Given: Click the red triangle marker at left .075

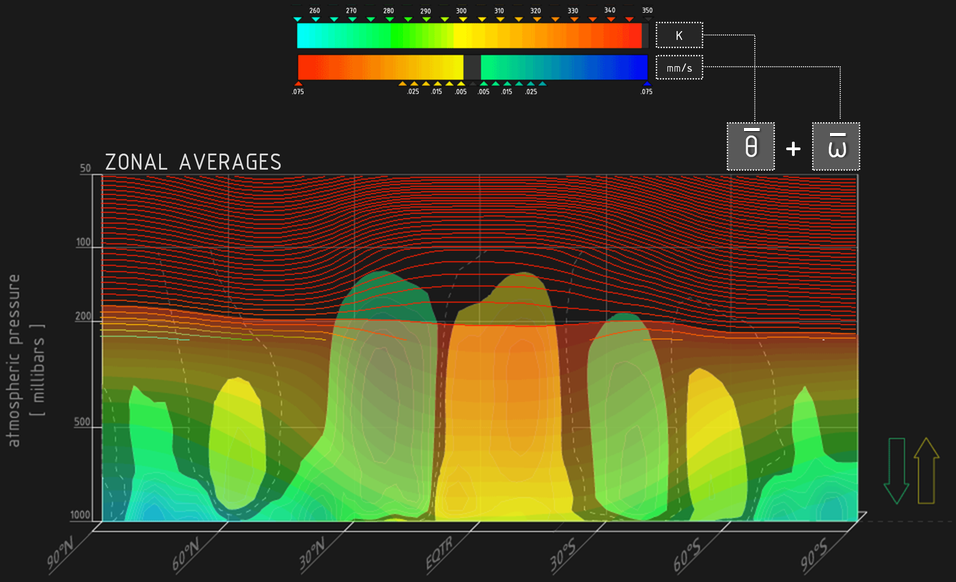Looking at the screenshot, I should point(298,84).
